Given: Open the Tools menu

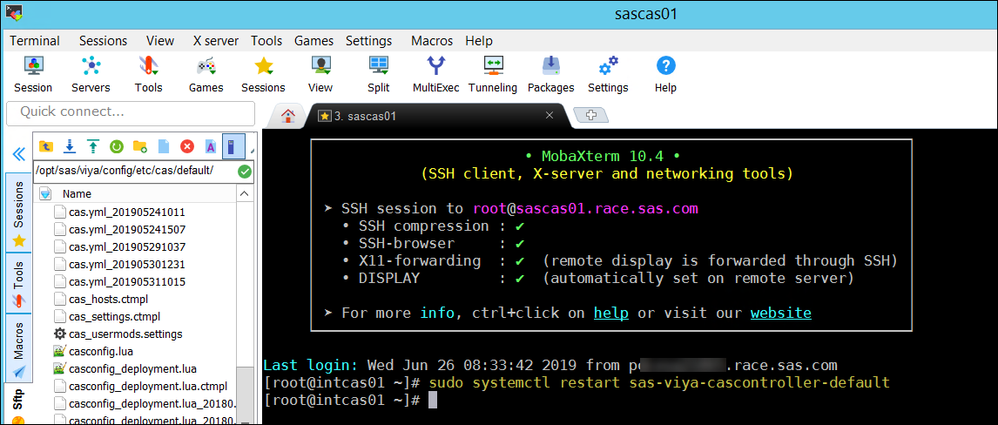Looking at the screenshot, I should pyautogui.click(x=266, y=41).
